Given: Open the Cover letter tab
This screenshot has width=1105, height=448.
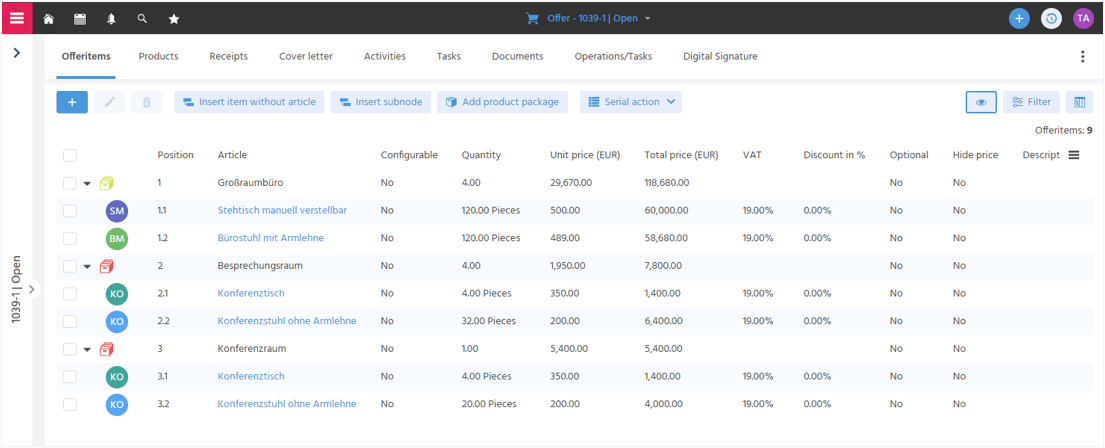Looking at the screenshot, I should 306,56.
